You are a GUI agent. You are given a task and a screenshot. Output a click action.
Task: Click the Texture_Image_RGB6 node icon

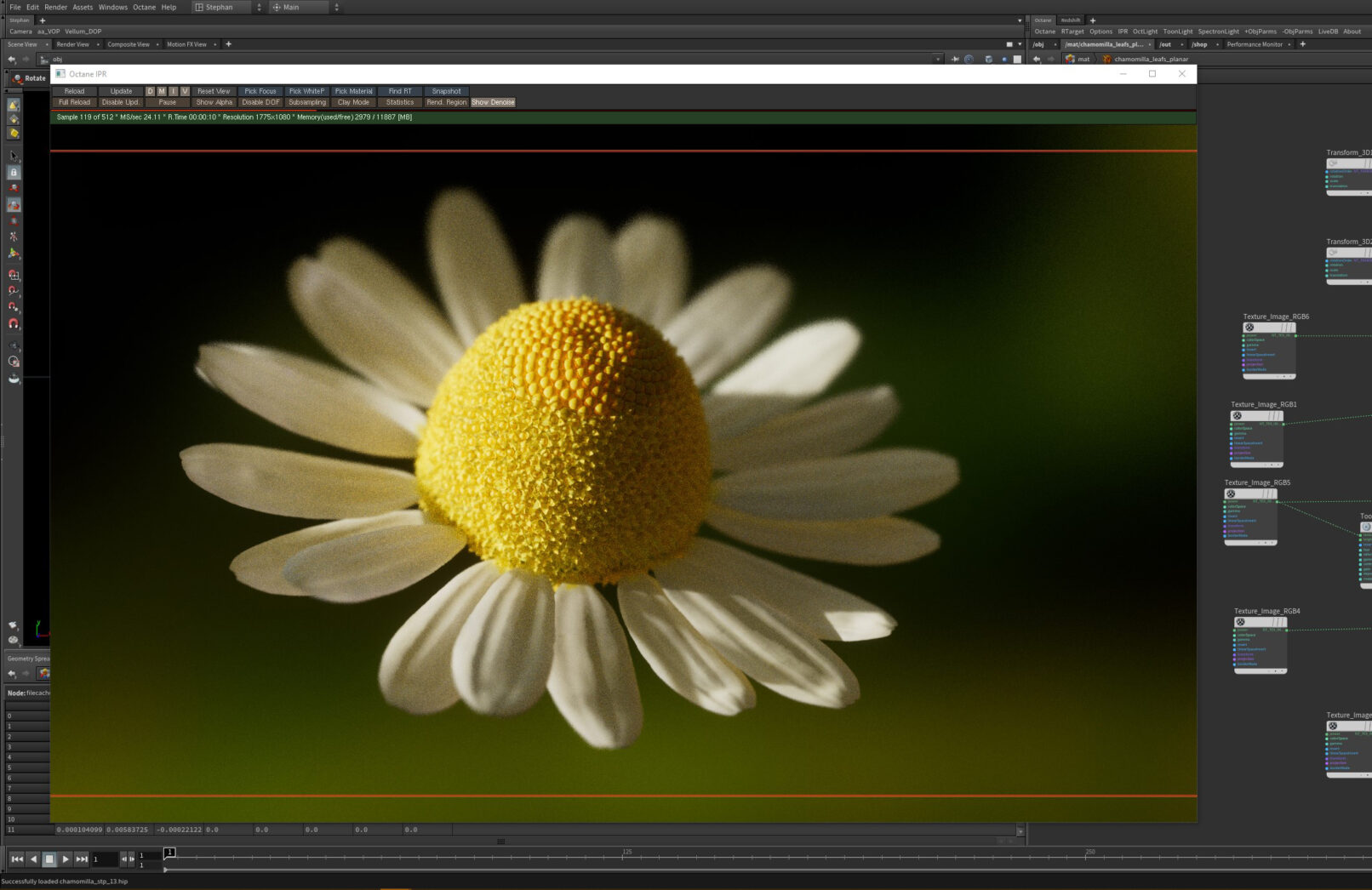pyautogui.click(x=1249, y=328)
